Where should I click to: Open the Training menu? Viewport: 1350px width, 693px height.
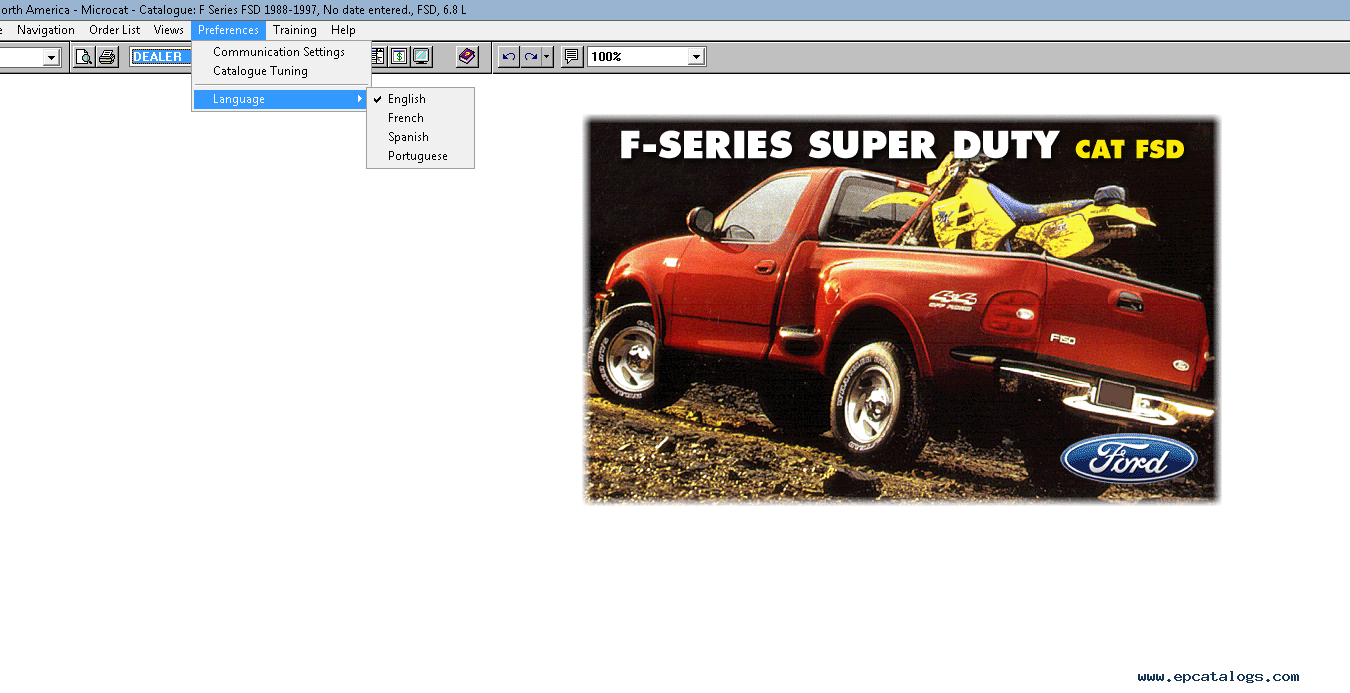click(295, 30)
